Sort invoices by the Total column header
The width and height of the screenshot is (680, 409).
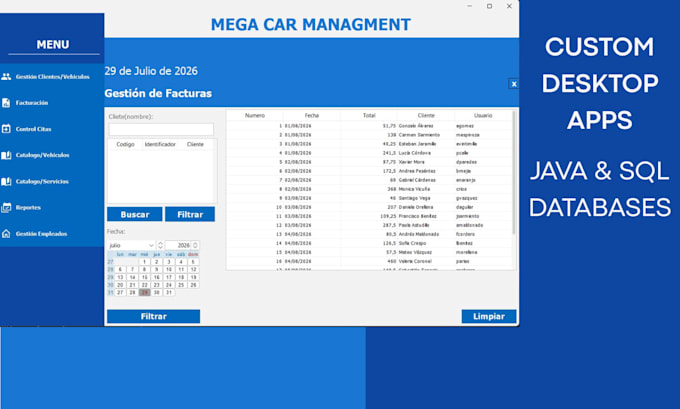pos(369,115)
